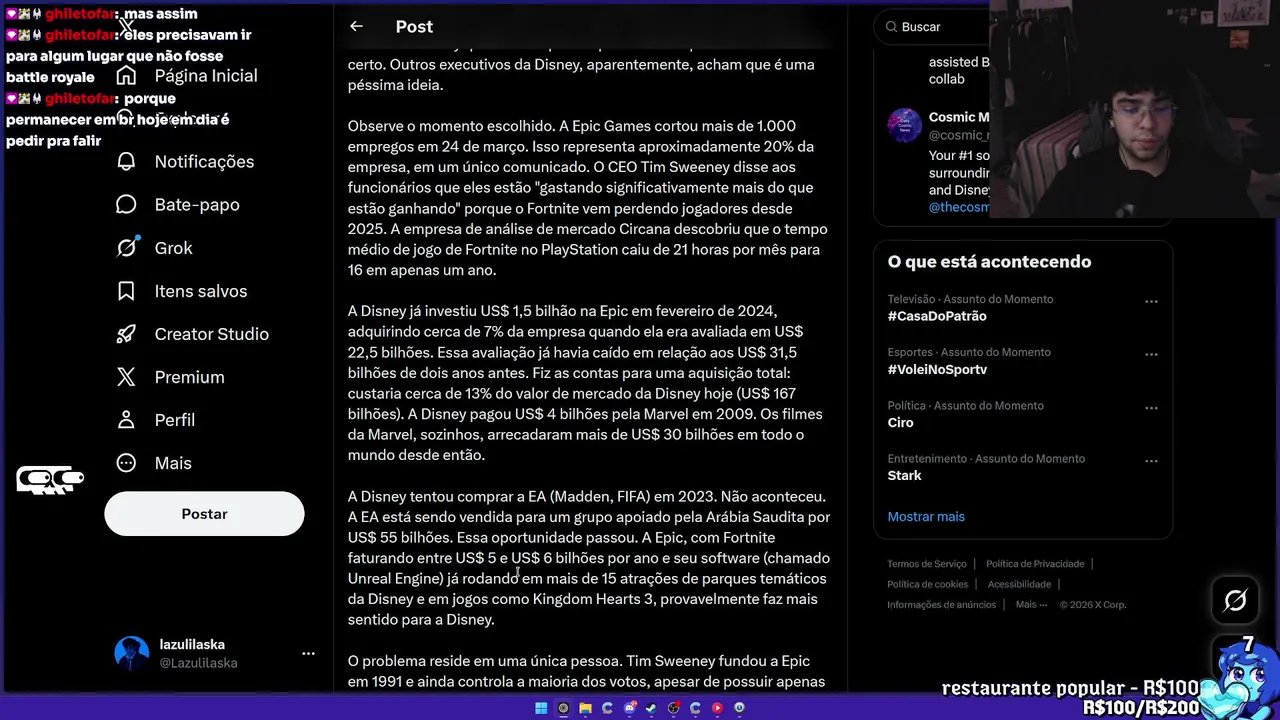Click the Post title heading
The image size is (1280, 720).
coord(414,26)
